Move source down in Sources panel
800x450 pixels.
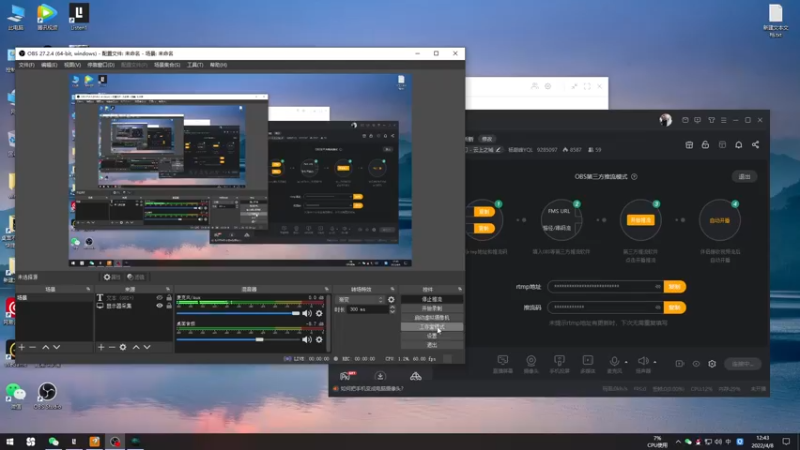pos(147,347)
